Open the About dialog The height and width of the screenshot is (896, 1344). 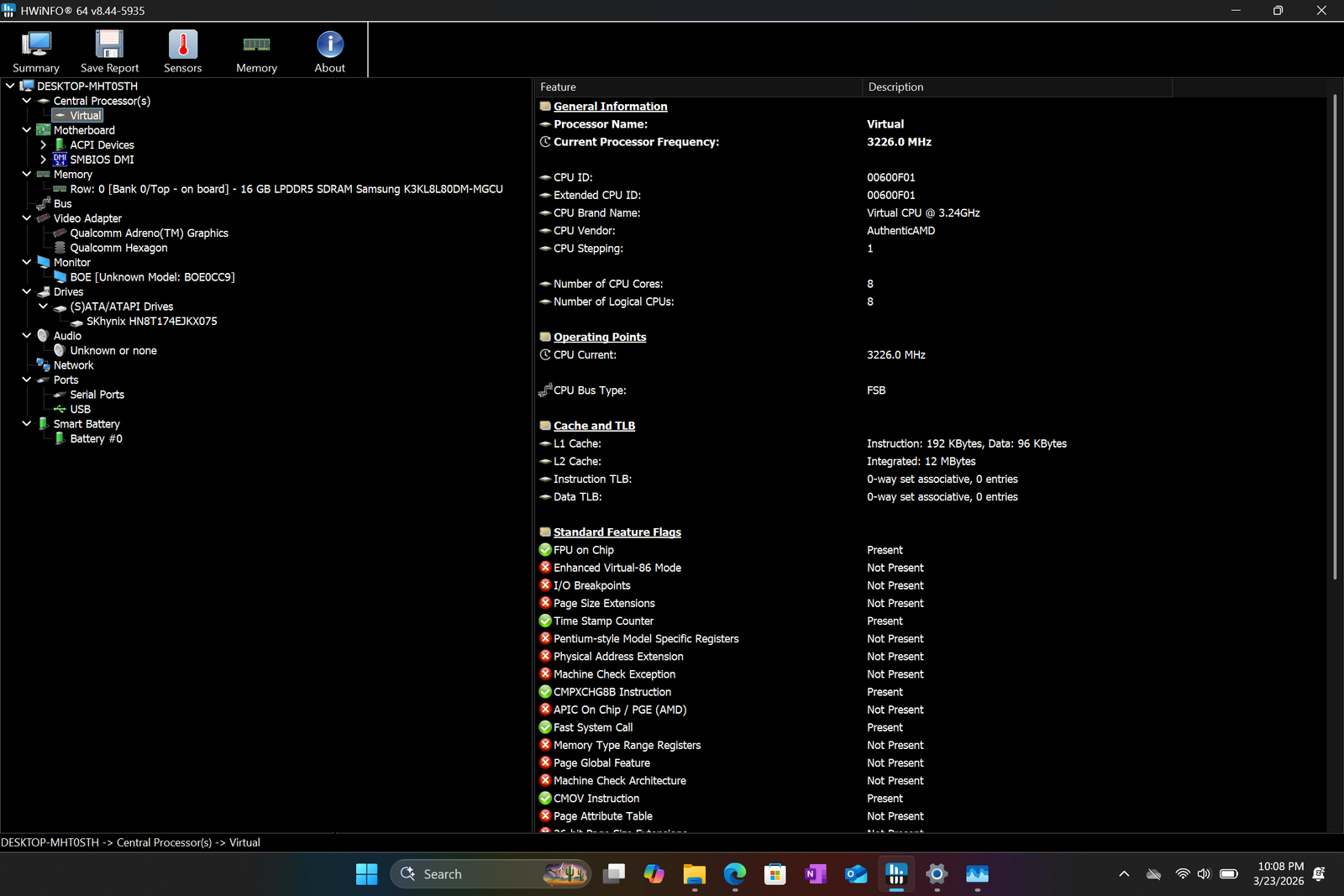pyautogui.click(x=328, y=50)
